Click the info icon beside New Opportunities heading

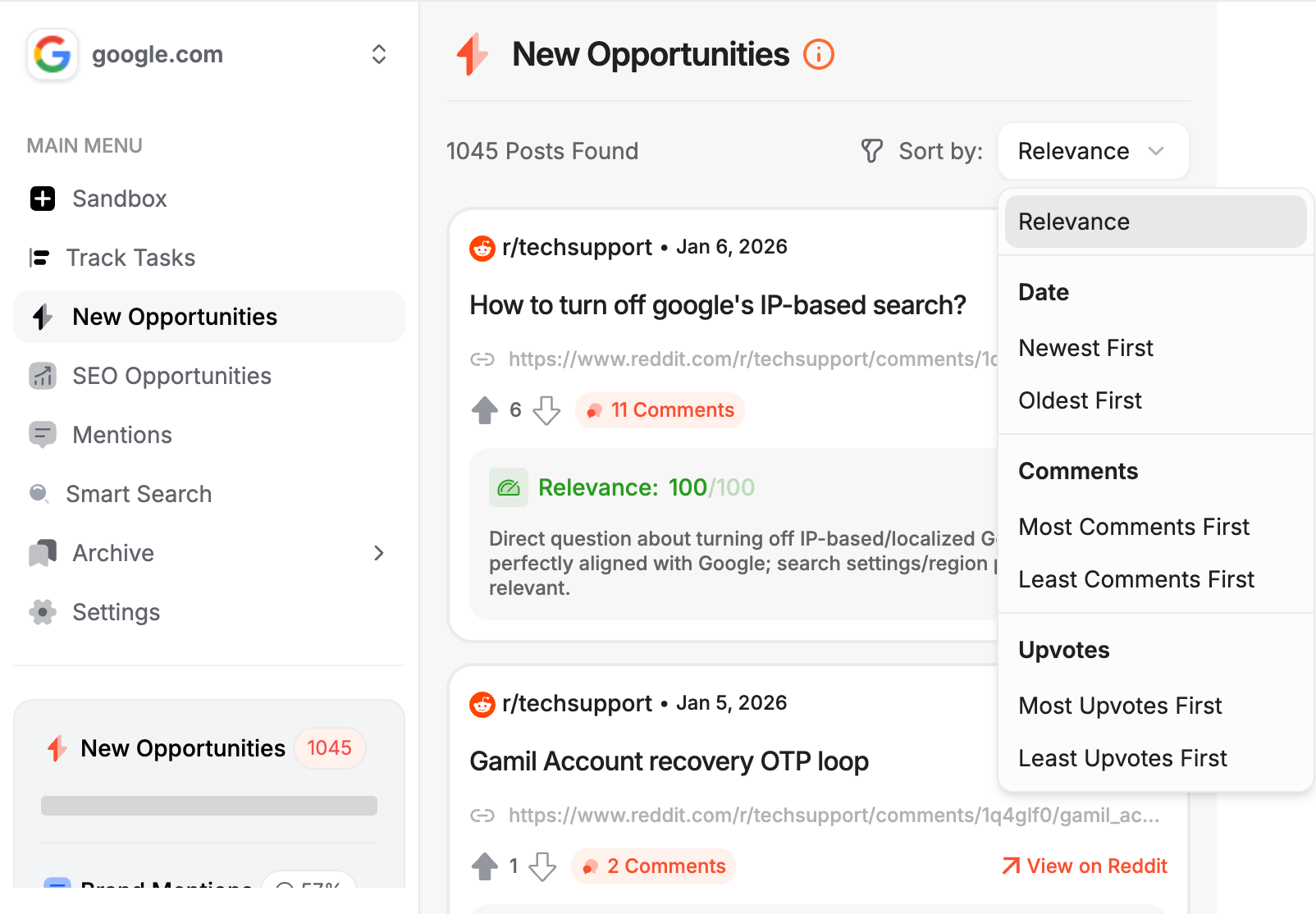(818, 55)
